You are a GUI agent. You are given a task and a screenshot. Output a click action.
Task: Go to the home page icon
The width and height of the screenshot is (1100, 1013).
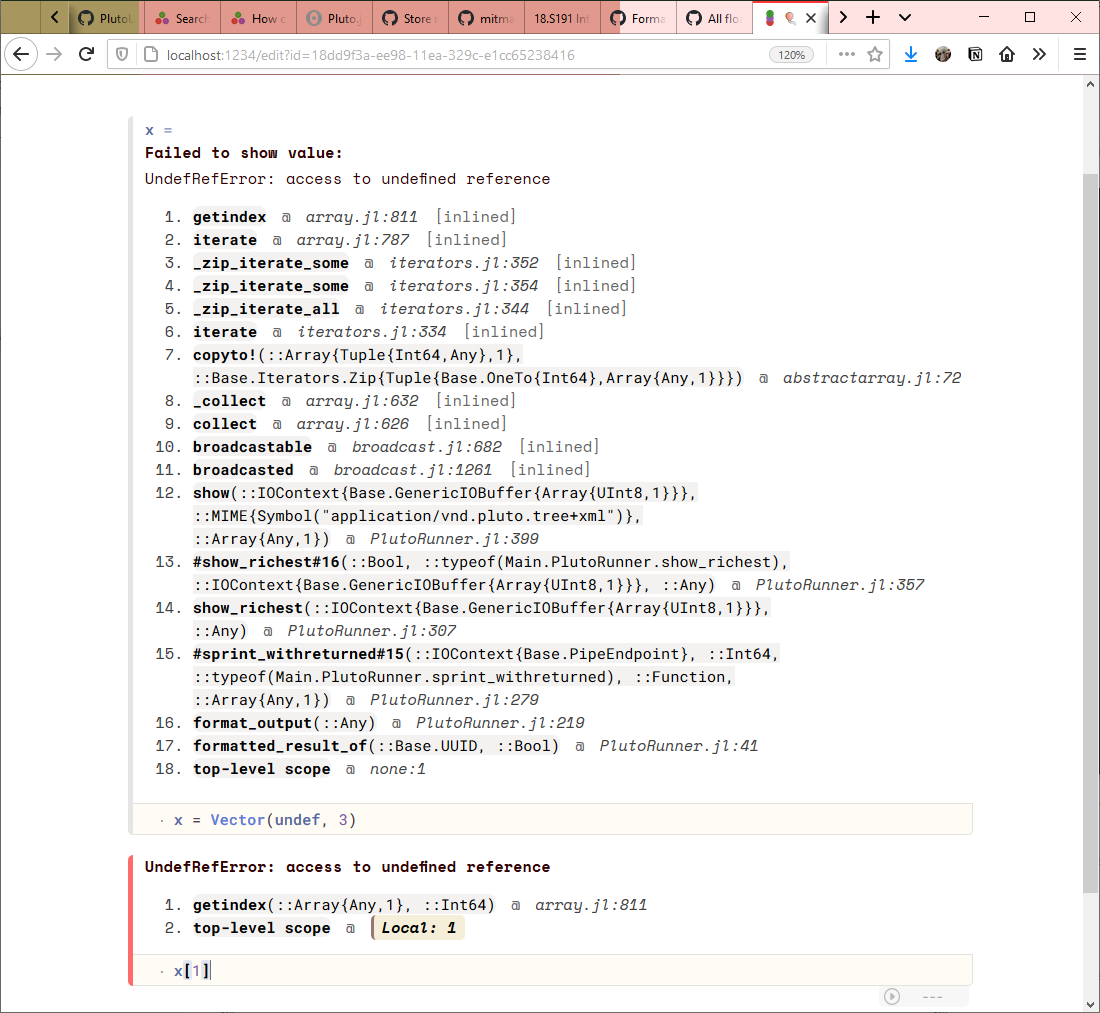pos(1007,55)
